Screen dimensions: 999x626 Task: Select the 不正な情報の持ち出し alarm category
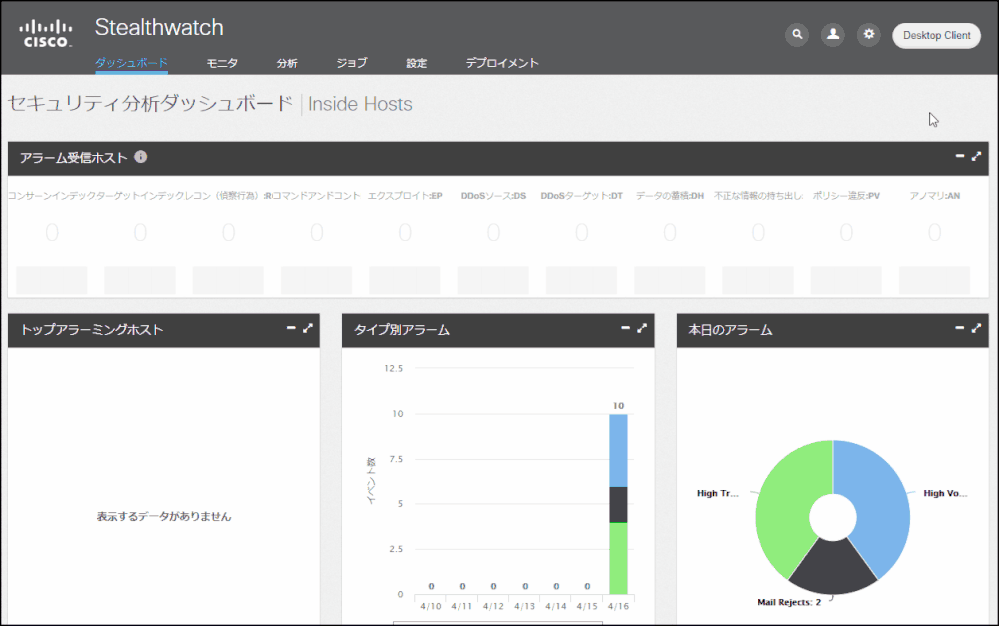[758, 196]
